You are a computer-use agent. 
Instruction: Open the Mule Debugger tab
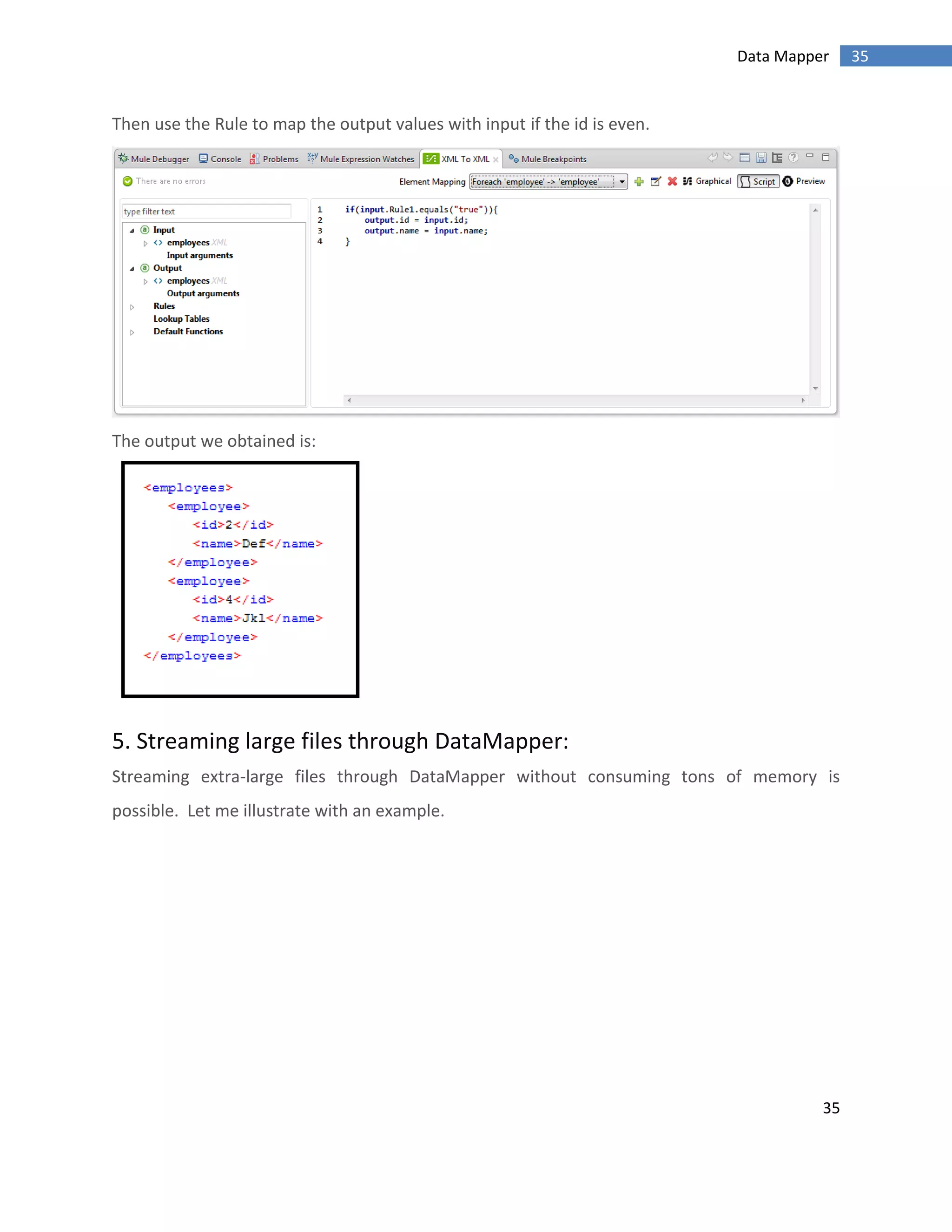(153, 159)
